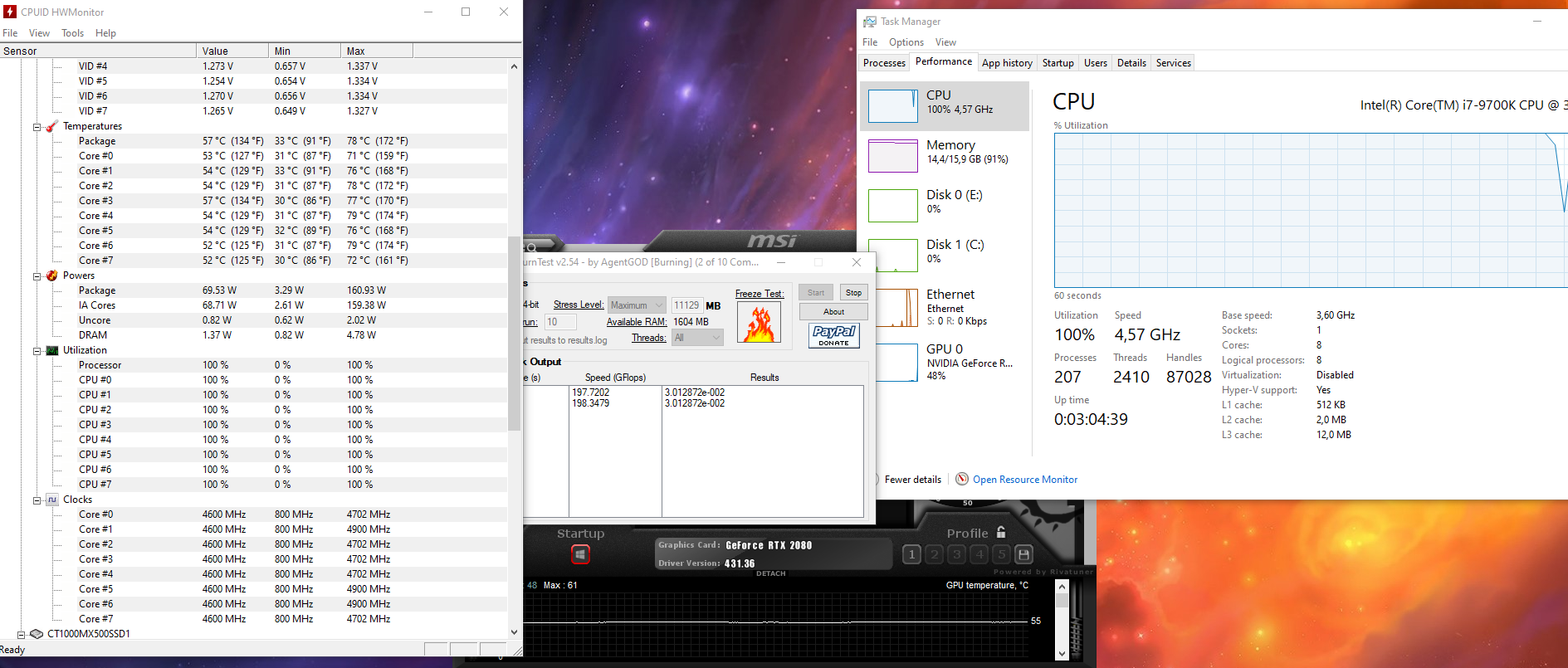The height and width of the screenshot is (668, 1568).
Task: Click the CT1000MX500SSD1 drive icon
Action: tap(37, 634)
